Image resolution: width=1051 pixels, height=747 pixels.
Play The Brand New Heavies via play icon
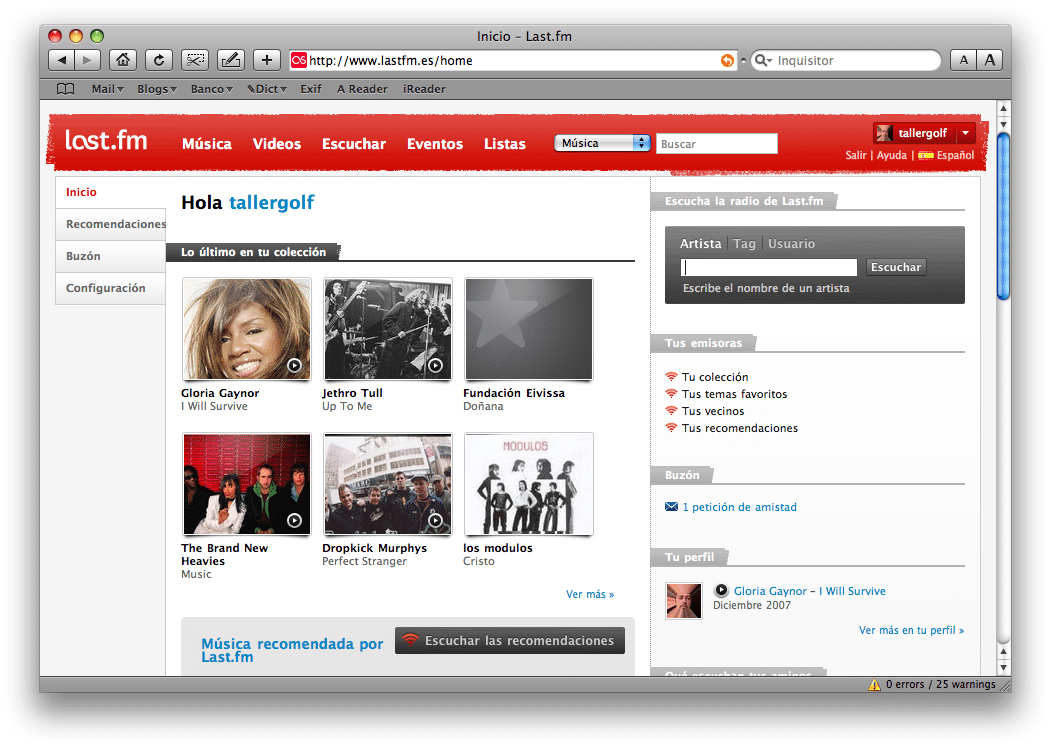tap(294, 520)
